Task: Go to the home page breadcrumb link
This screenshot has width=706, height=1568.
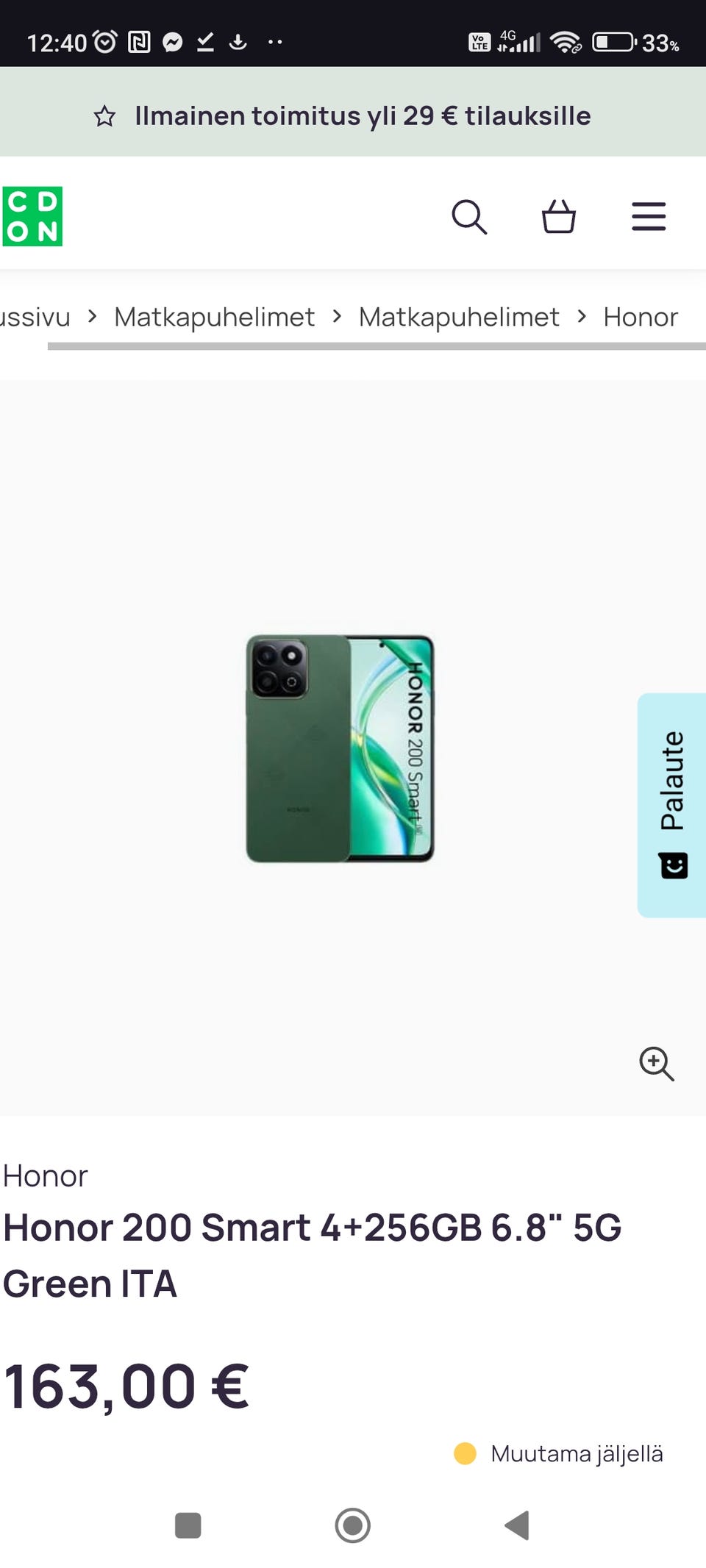Action: (x=35, y=317)
